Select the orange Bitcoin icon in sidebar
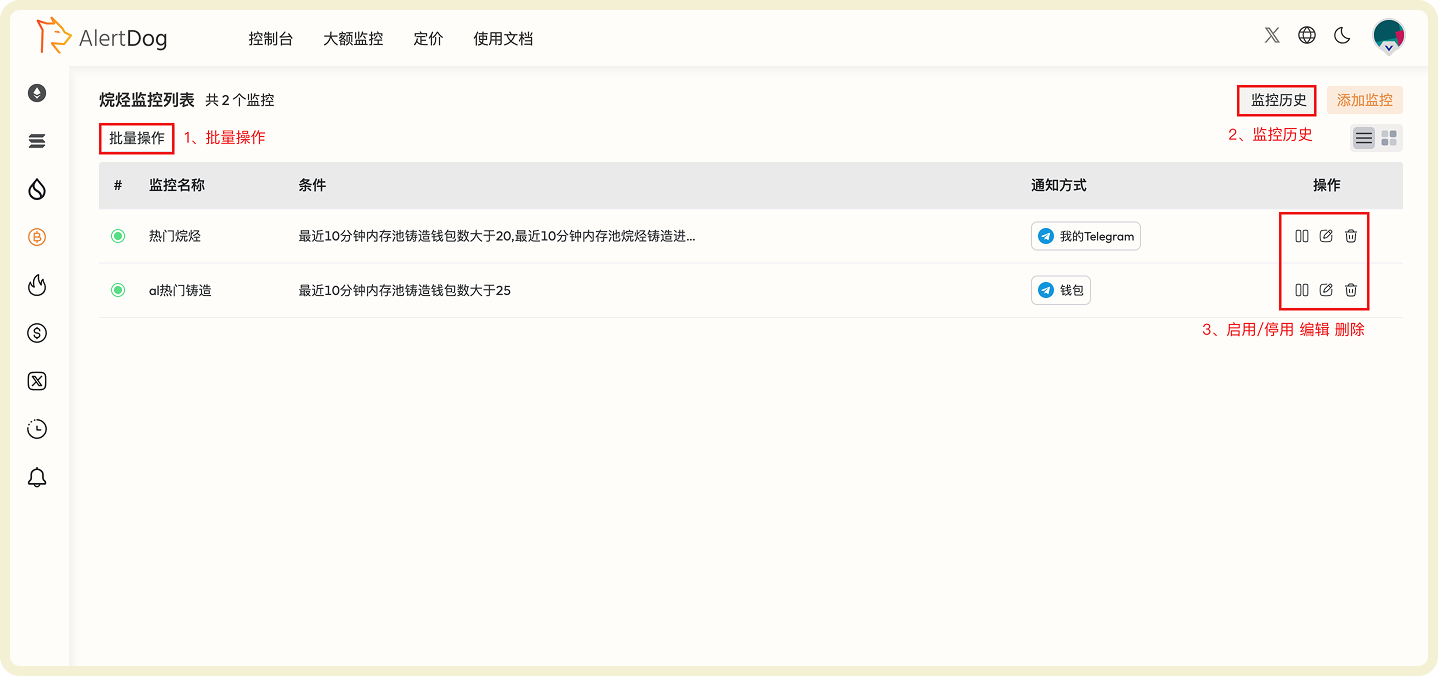This screenshot has height=676, width=1438. (37, 236)
